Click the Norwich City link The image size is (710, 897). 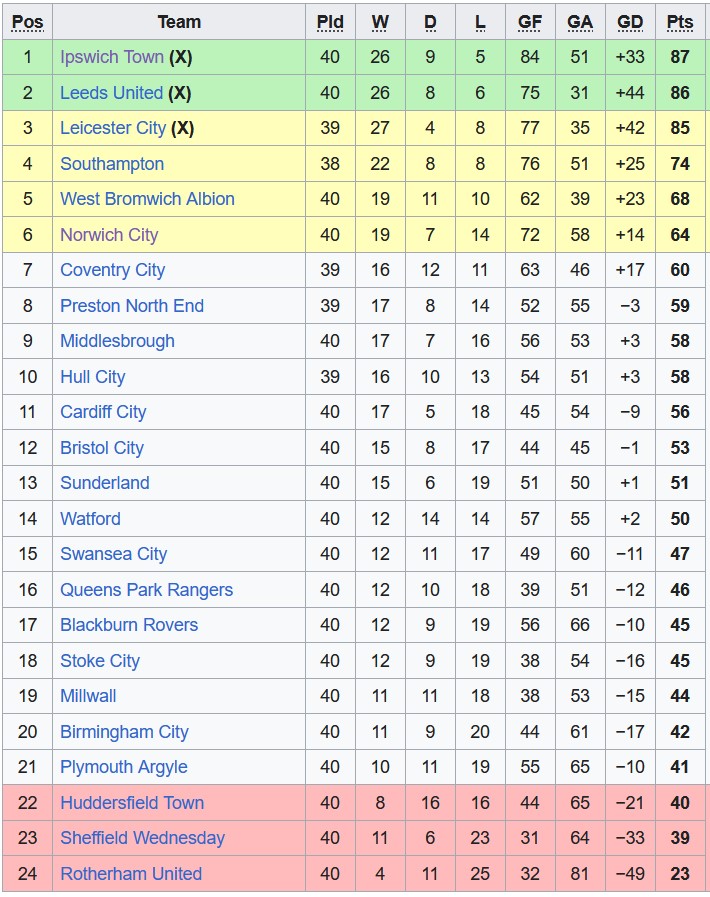point(109,235)
